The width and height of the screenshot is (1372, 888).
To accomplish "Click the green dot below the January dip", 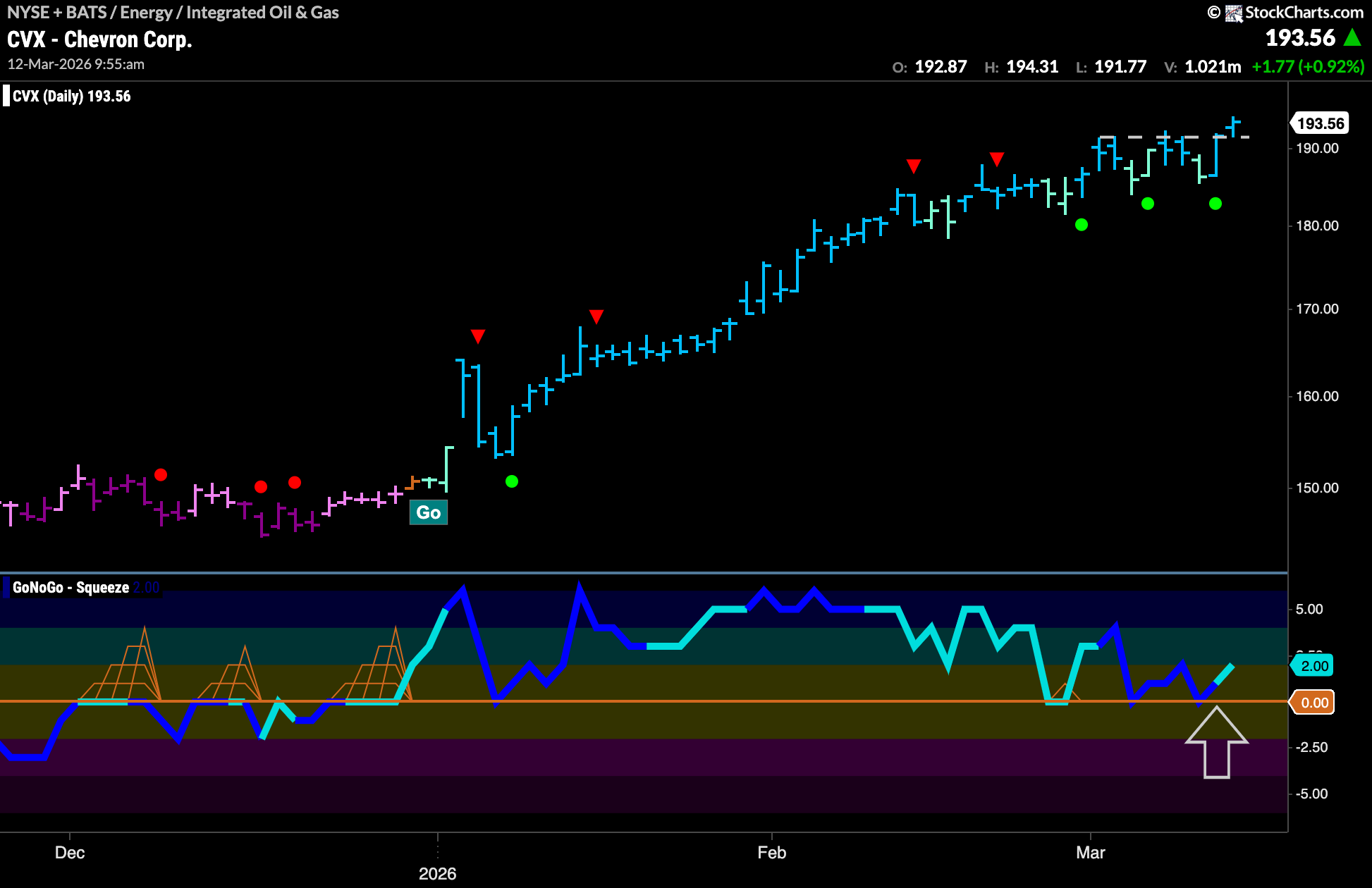I will click(x=512, y=481).
